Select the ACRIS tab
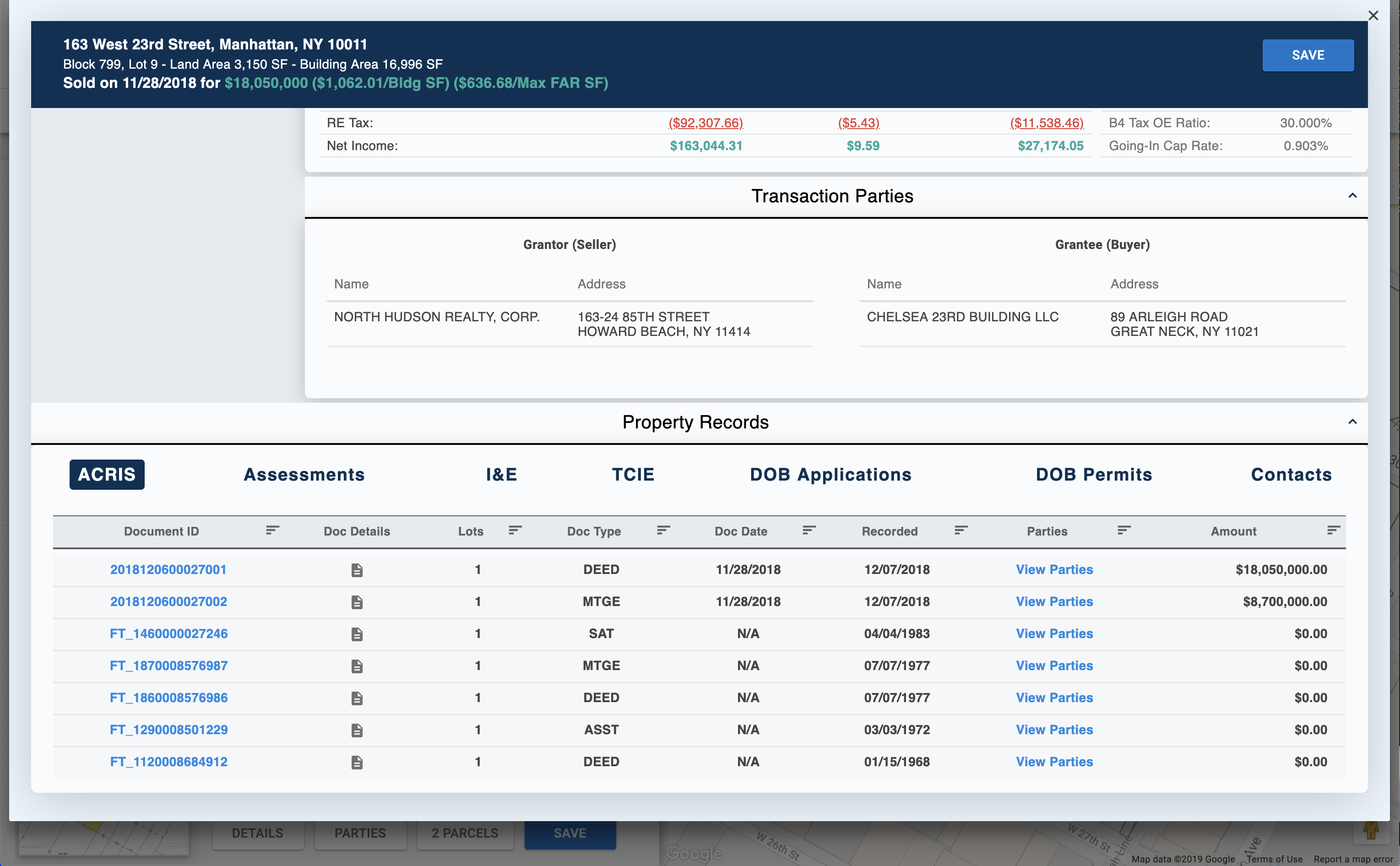 pos(107,474)
